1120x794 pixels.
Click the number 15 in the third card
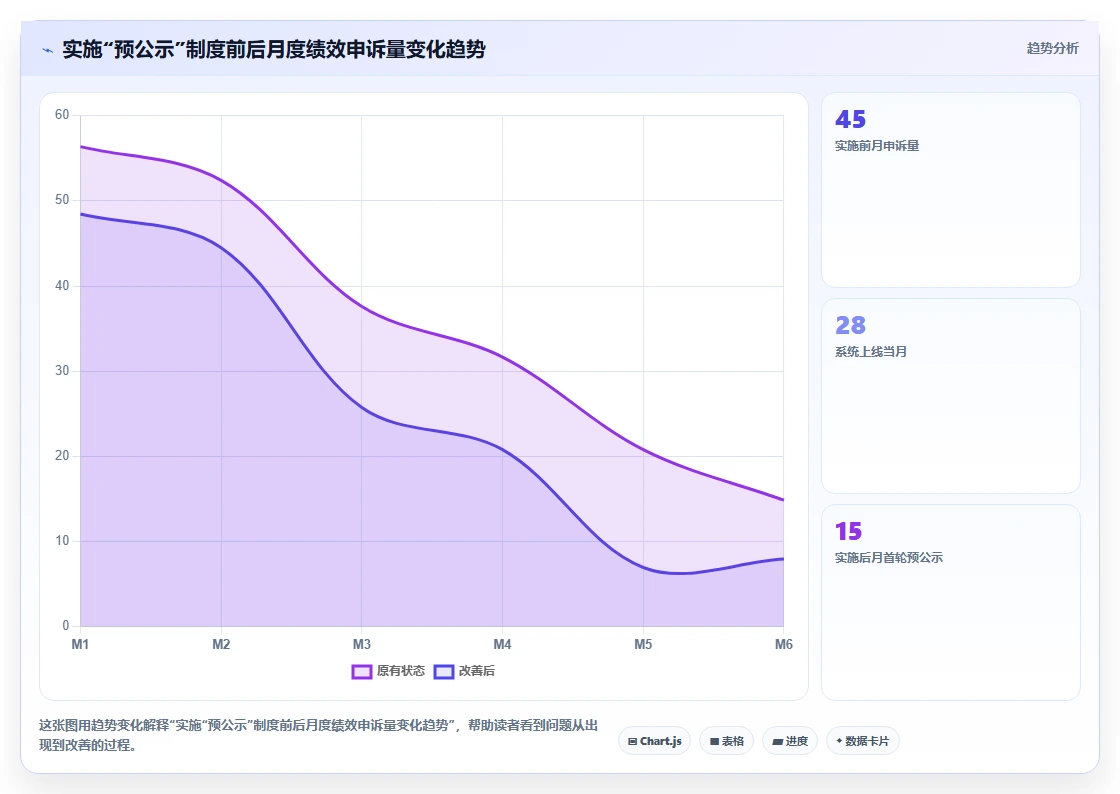coord(849,531)
